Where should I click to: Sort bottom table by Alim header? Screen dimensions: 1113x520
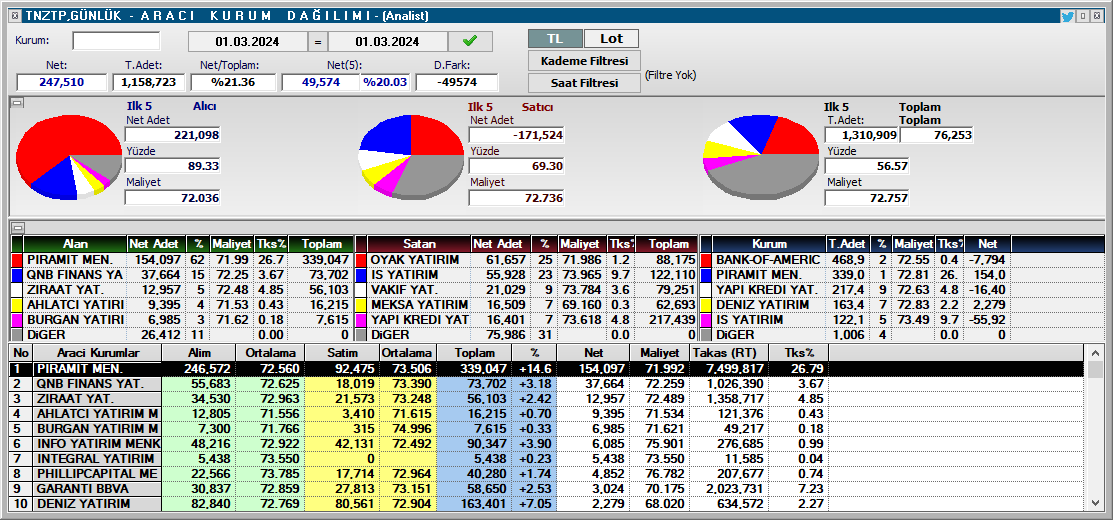198,353
